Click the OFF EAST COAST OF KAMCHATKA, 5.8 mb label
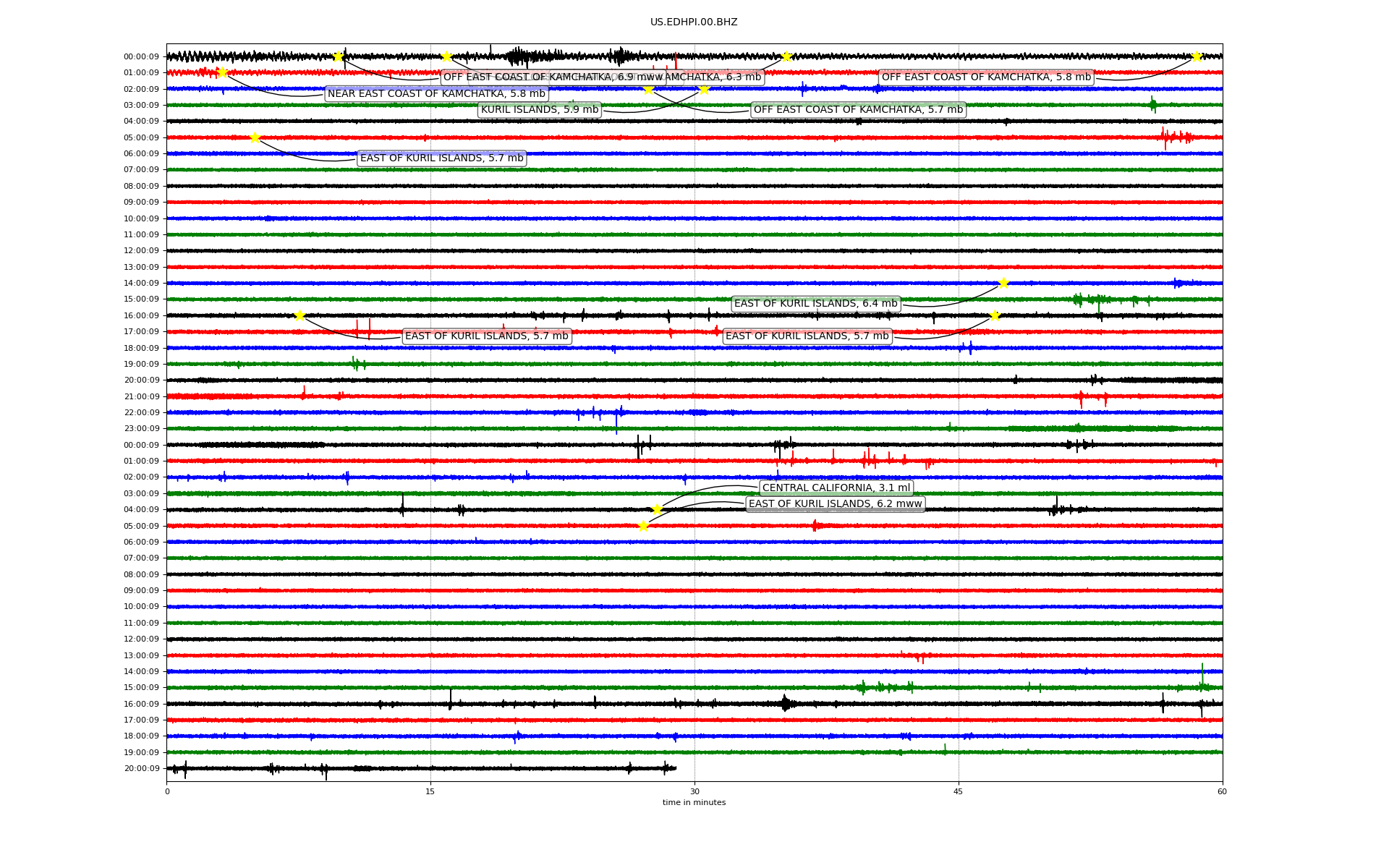The image size is (1389, 868). click(986, 77)
